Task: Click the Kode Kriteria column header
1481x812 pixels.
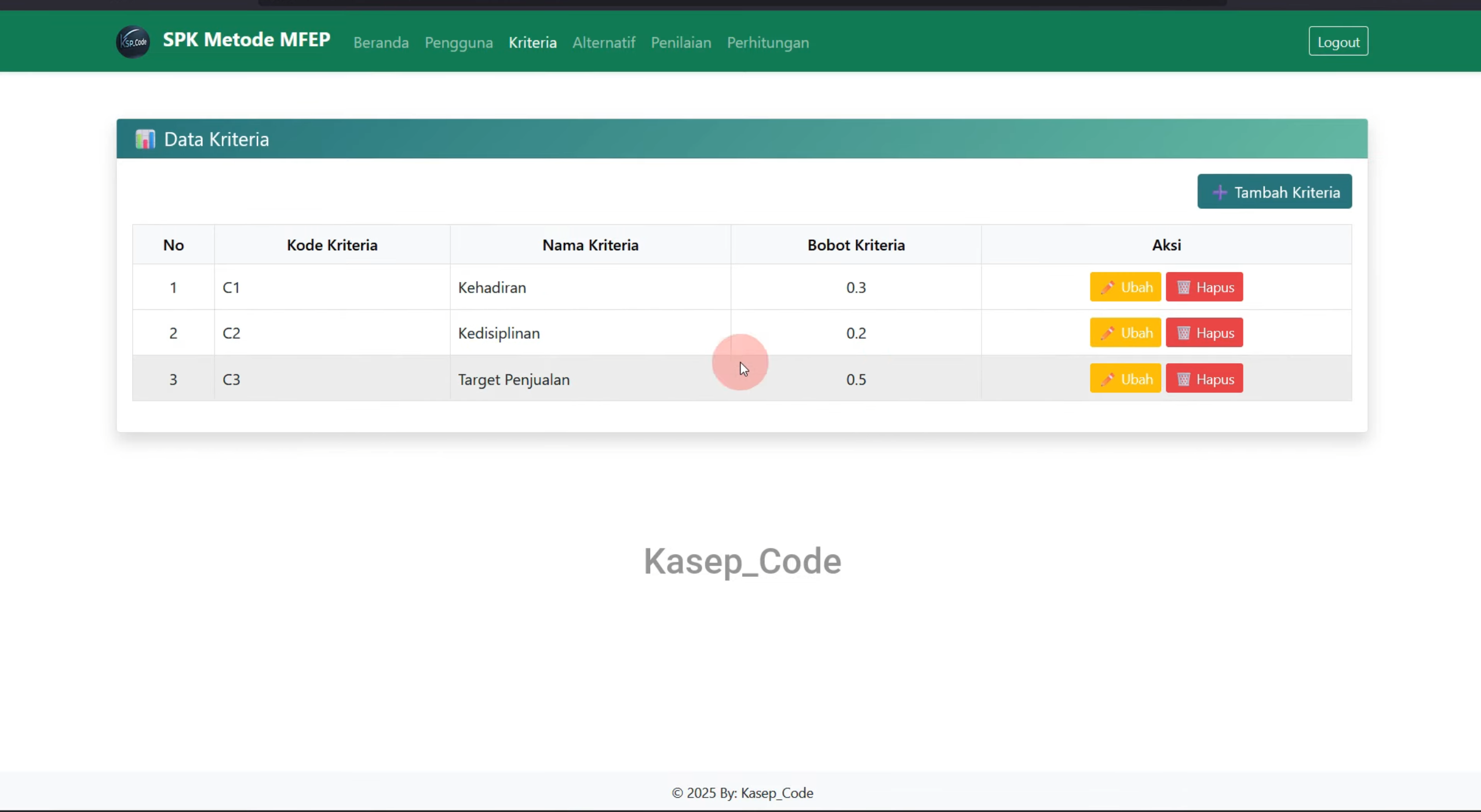Action: tap(332, 245)
